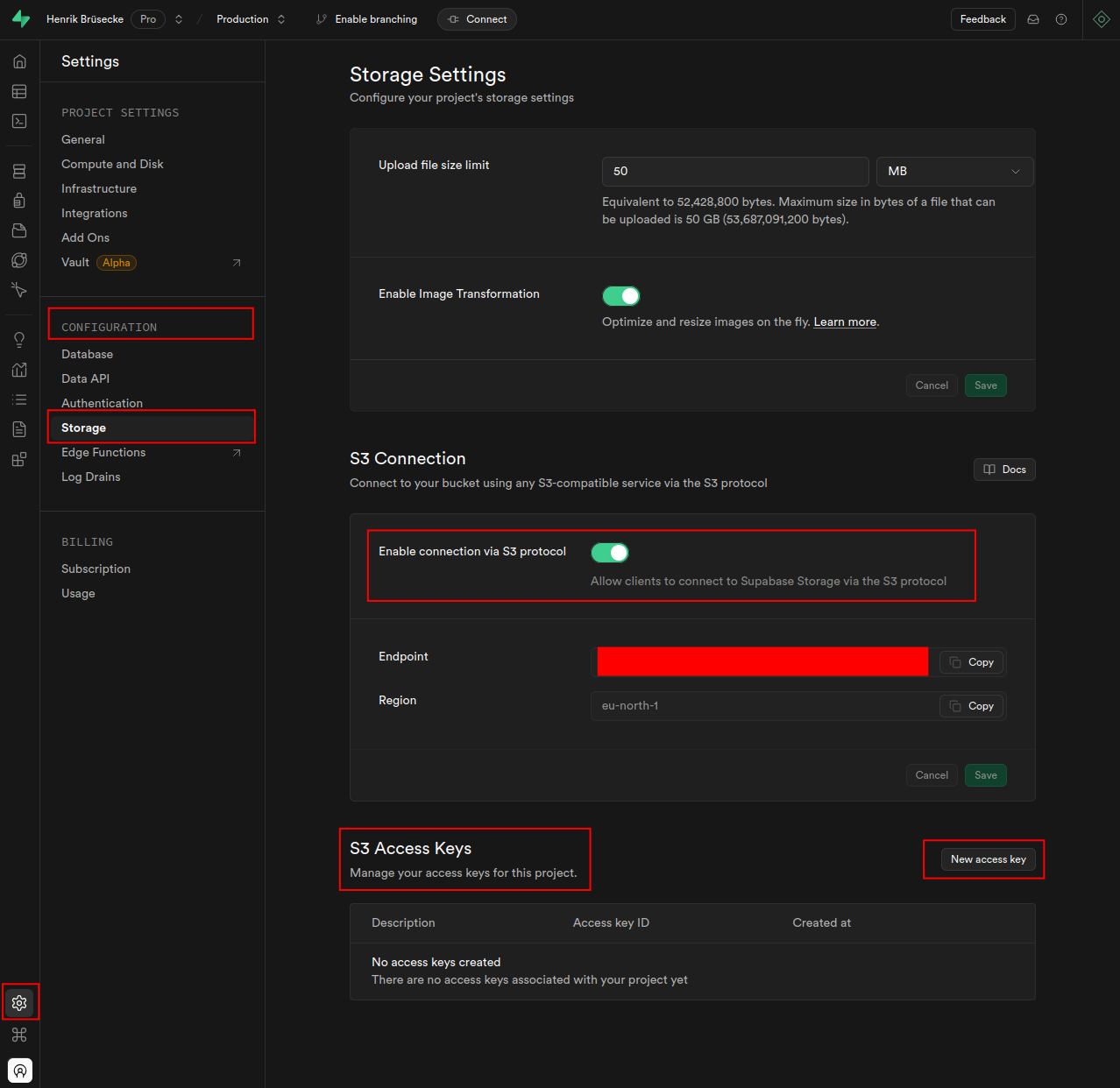Save the S3 Connection form
The height and width of the screenshot is (1088, 1120).
pos(986,775)
